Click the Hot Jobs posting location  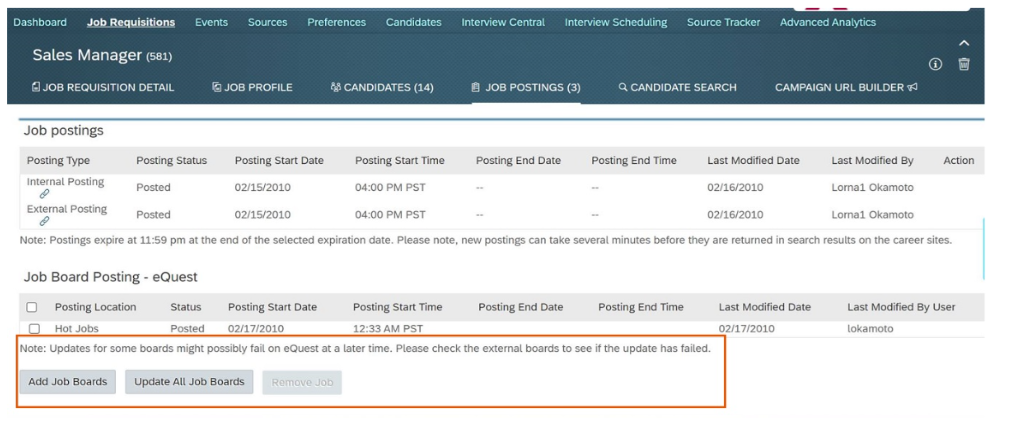tap(76, 328)
